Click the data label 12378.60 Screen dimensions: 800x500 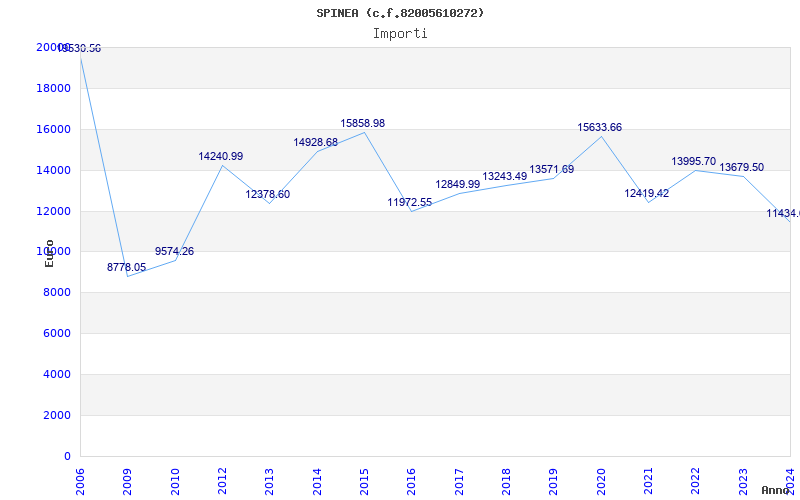267,194
